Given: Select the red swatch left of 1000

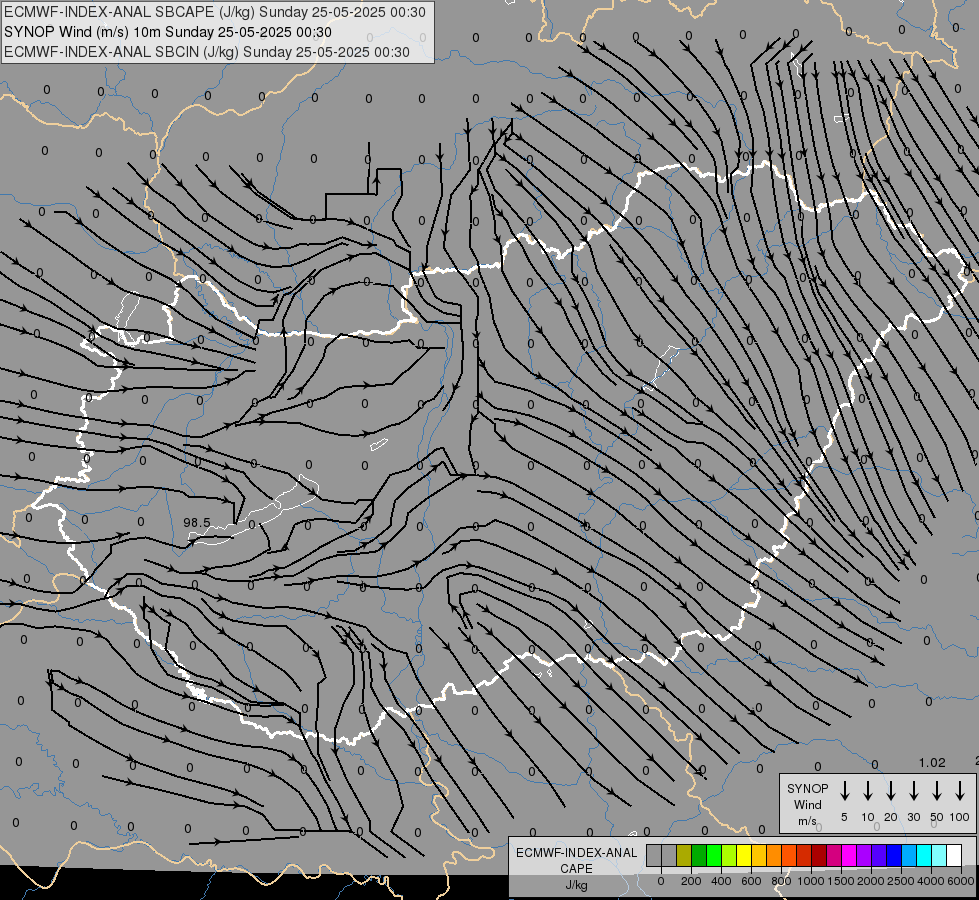Looking at the screenshot, I should click(x=804, y=855).
